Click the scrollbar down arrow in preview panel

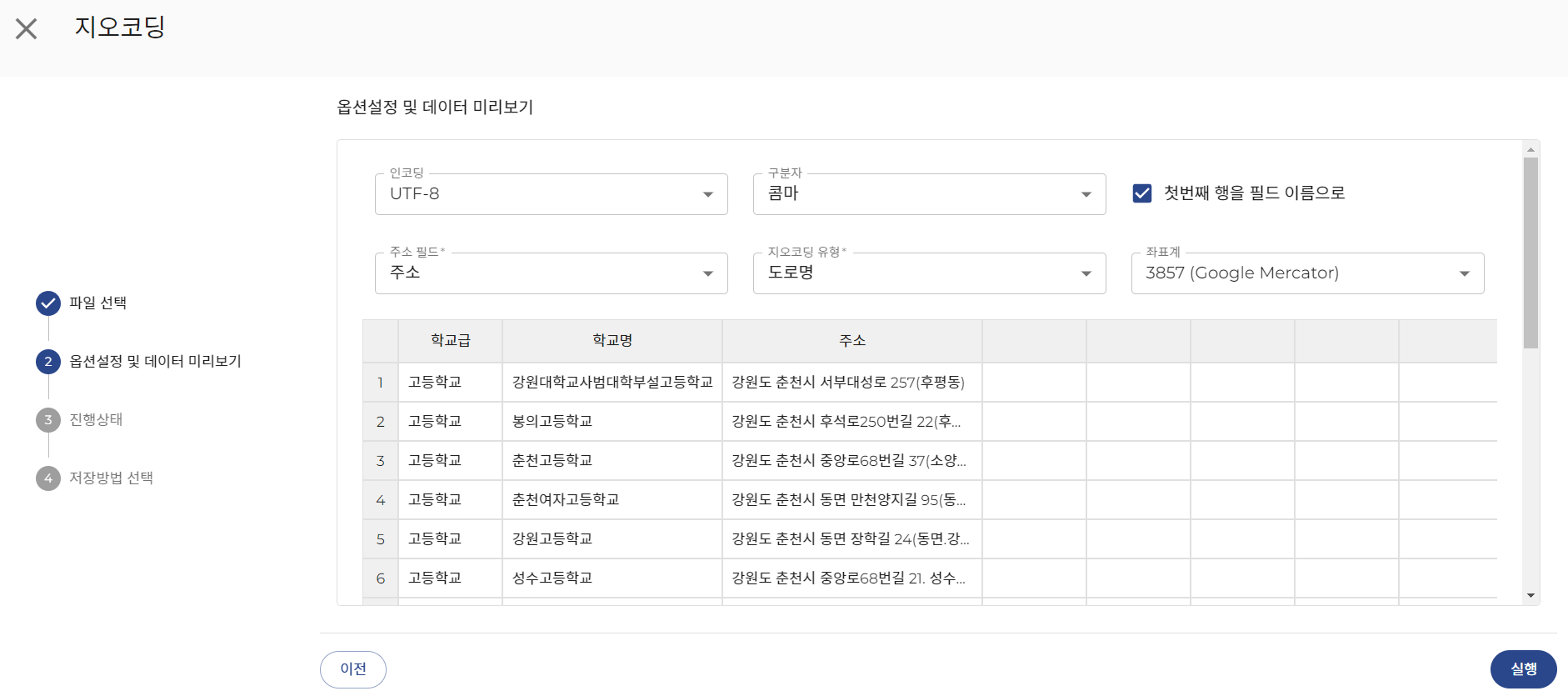click(1531, 595)
